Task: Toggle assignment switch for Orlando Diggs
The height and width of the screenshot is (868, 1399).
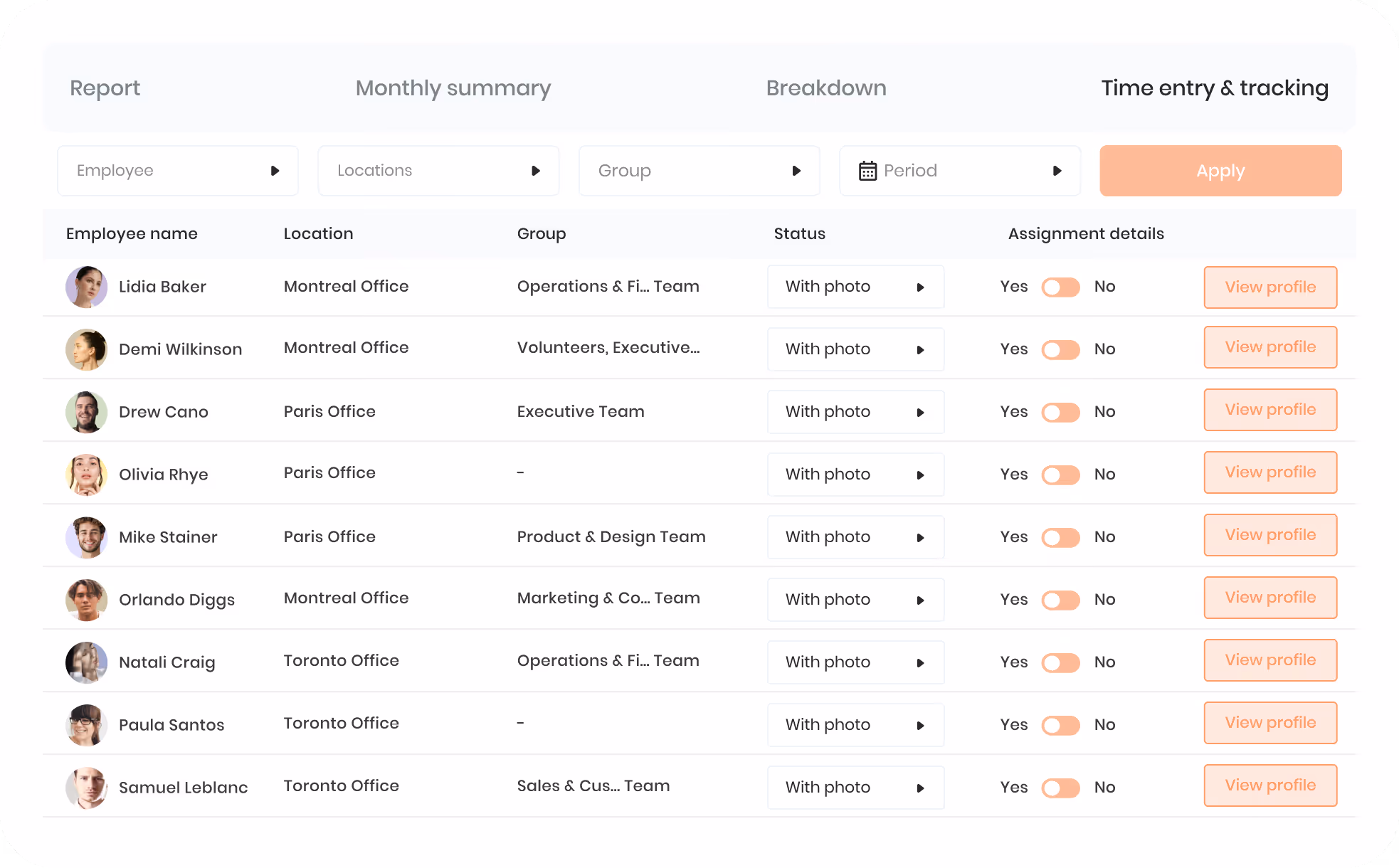Action: tap(1060, 600)
